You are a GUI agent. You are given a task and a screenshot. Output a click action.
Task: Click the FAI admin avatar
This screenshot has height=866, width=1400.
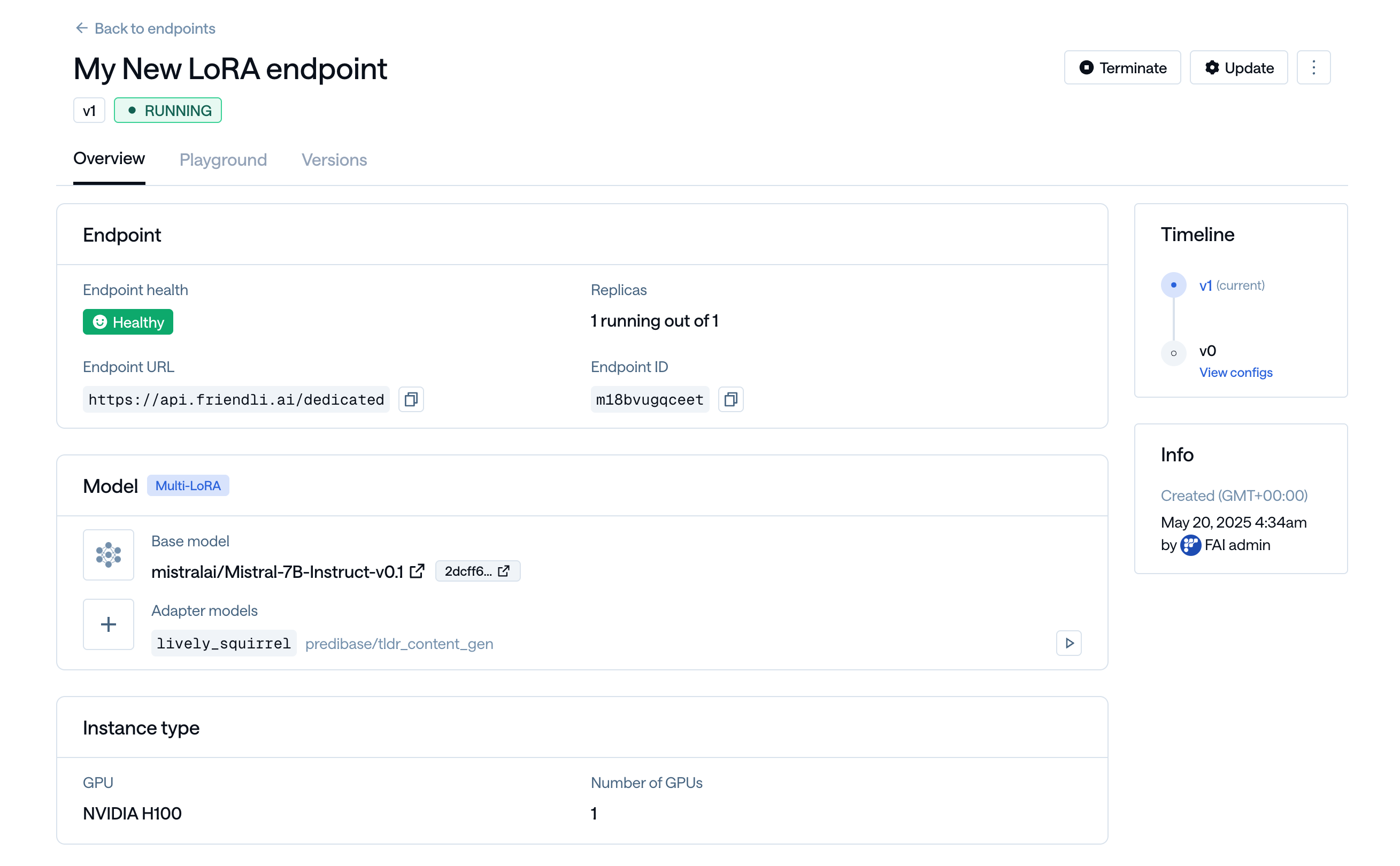1190,545
